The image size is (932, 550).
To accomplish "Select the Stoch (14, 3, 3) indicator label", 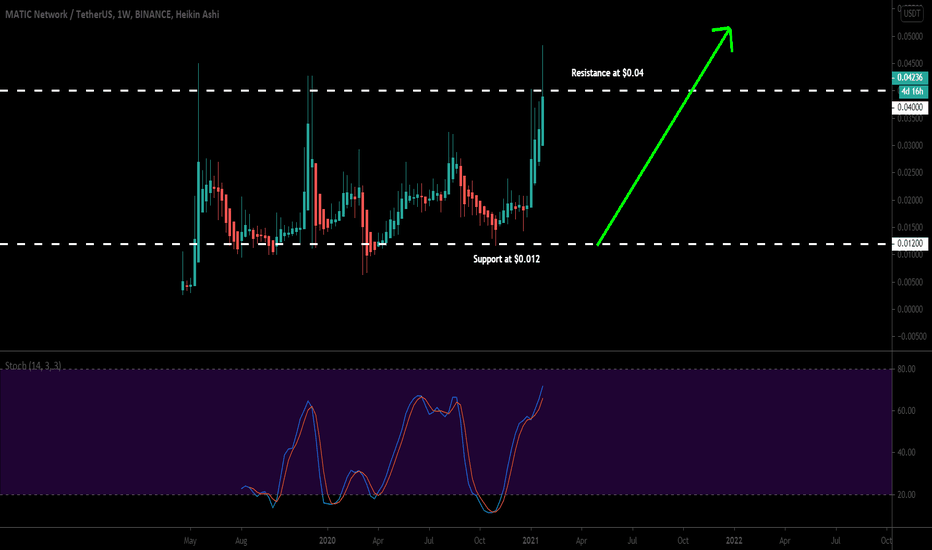I will point(33,366).
